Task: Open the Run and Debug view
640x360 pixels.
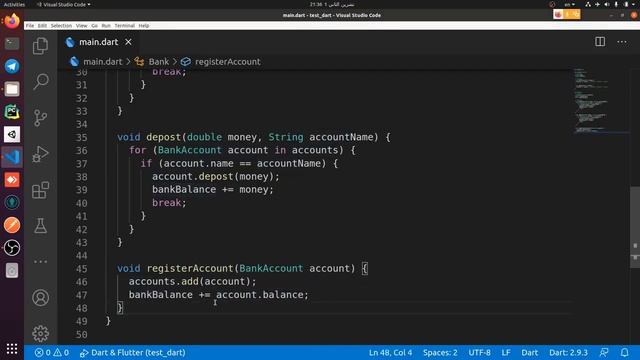Action: click(x=40, y=154)
